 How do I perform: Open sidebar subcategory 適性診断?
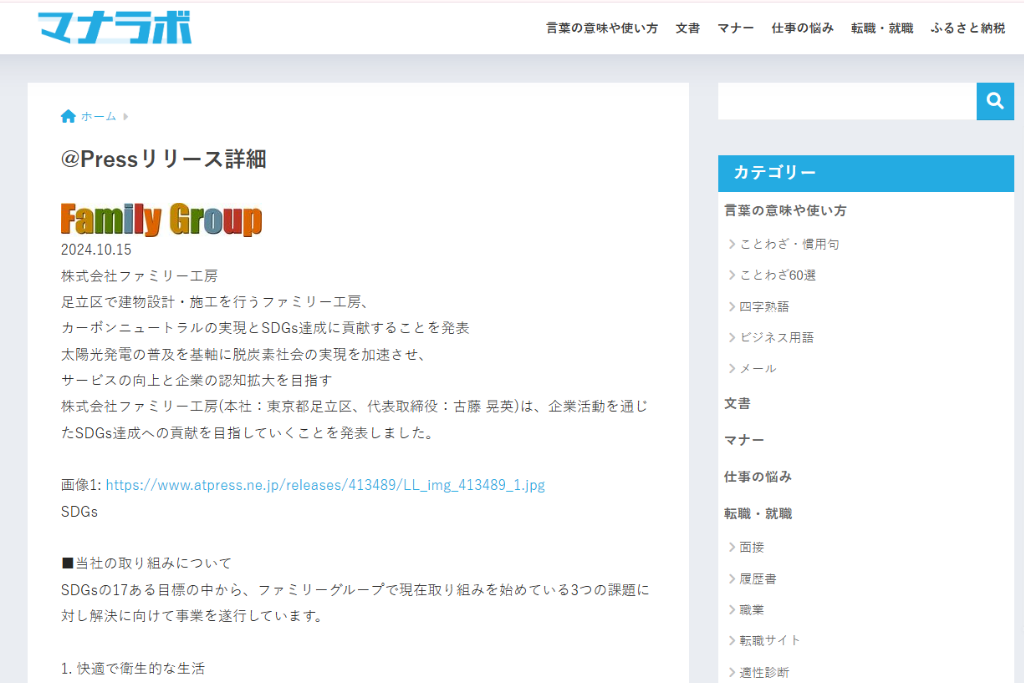coord(764,673)
